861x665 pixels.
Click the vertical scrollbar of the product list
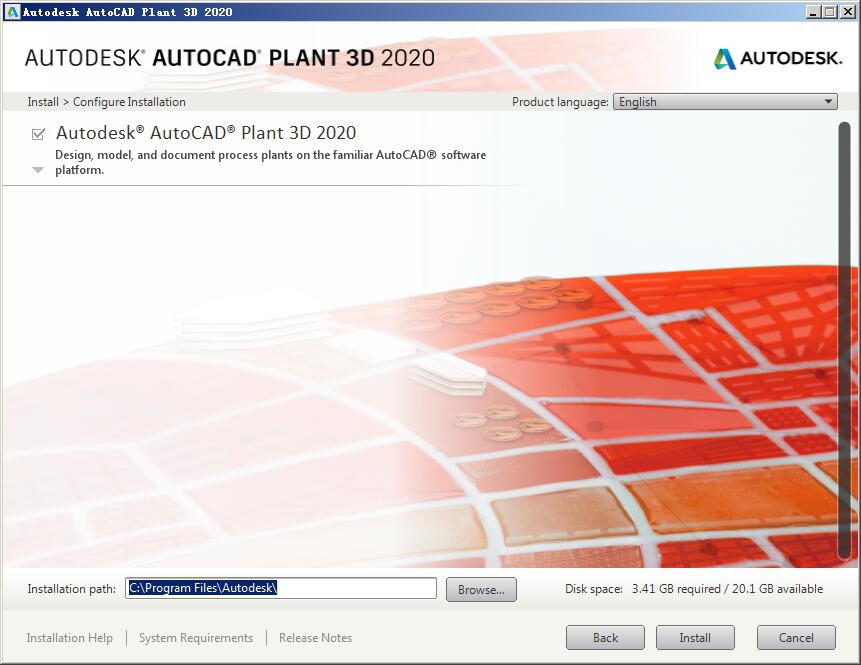coord(844,340)
